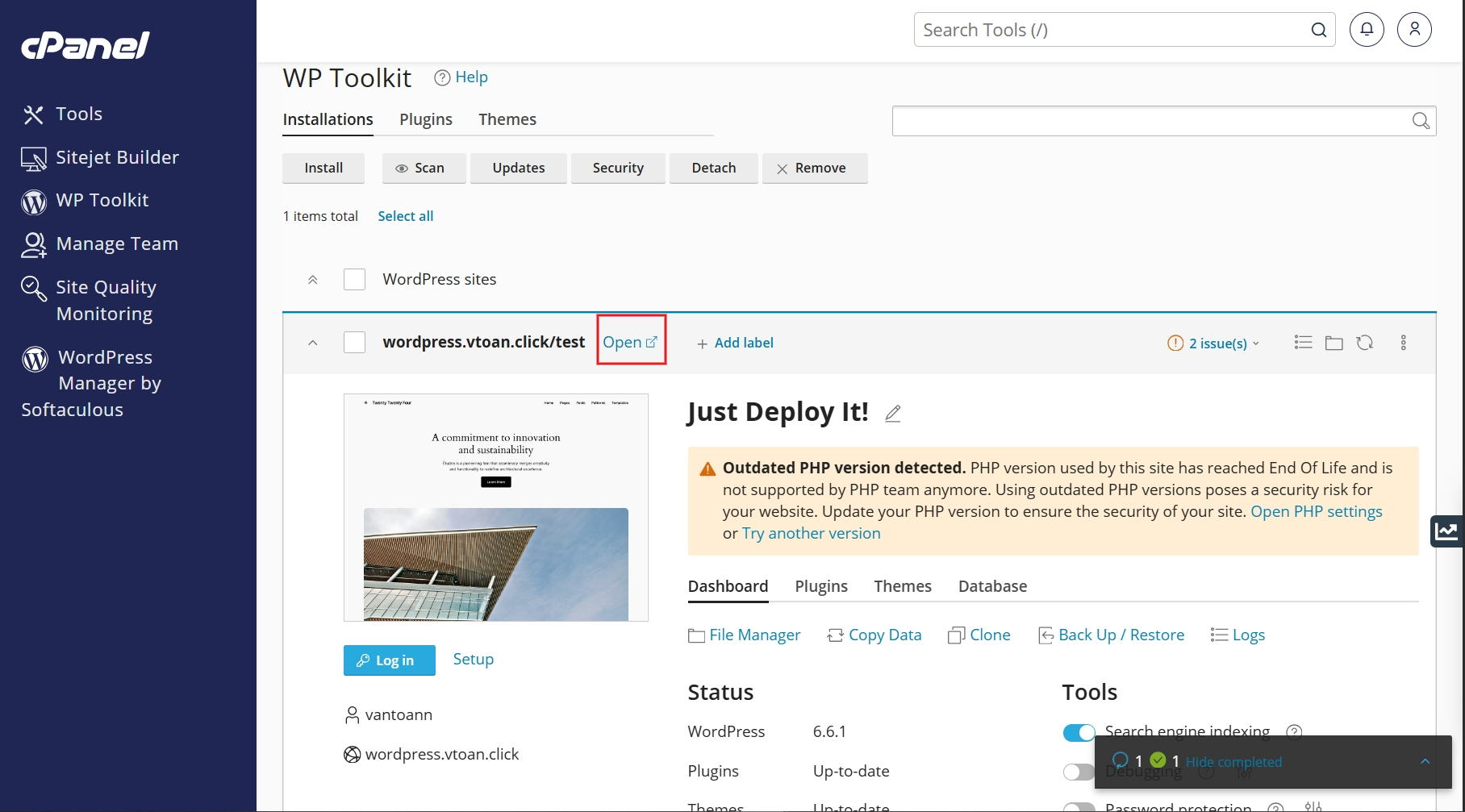
Task: Open the site via Open link
Action: [x=631, y=342]
